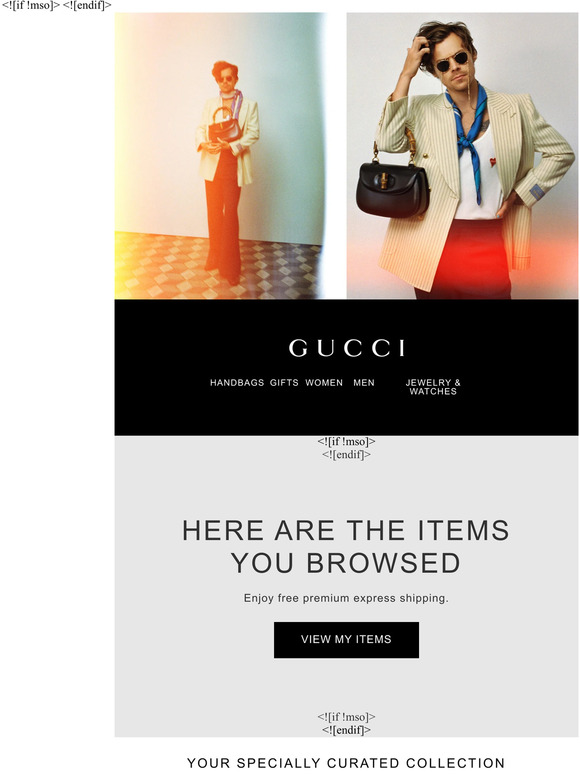Go to the GIFTS section
The width and height of the screenshot is (580, 774).
[284, 383]
